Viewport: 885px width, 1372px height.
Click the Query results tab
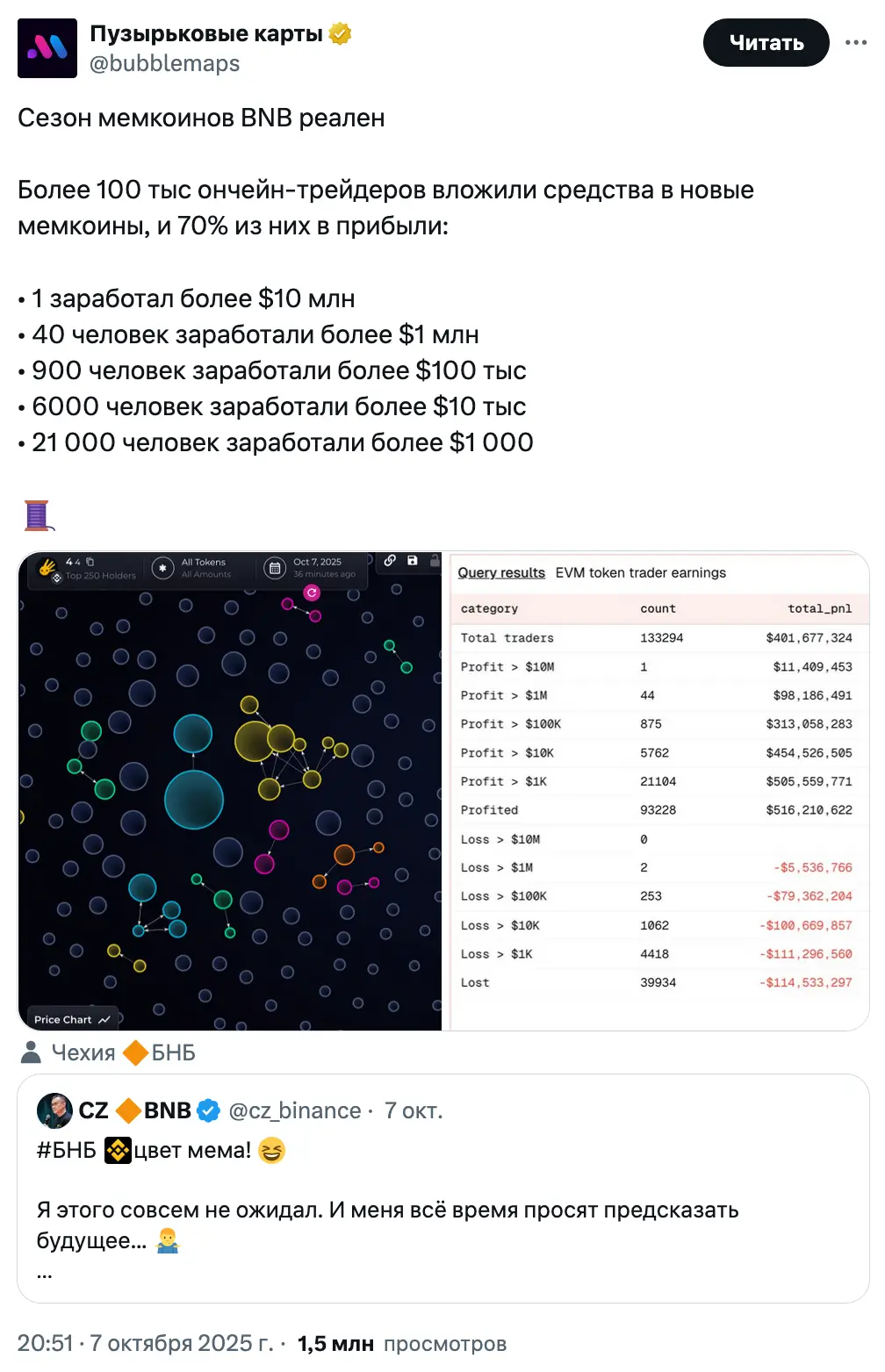point(501,572)
